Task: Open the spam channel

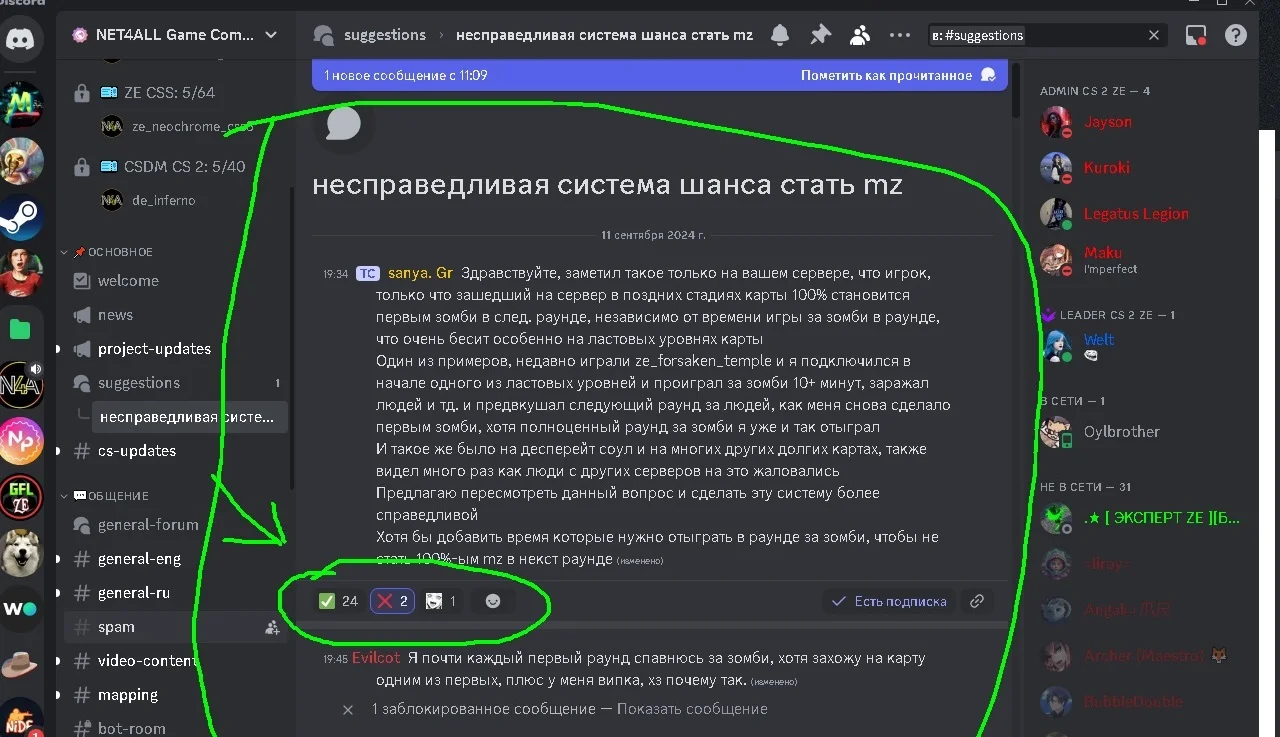Action: [176, 627]
